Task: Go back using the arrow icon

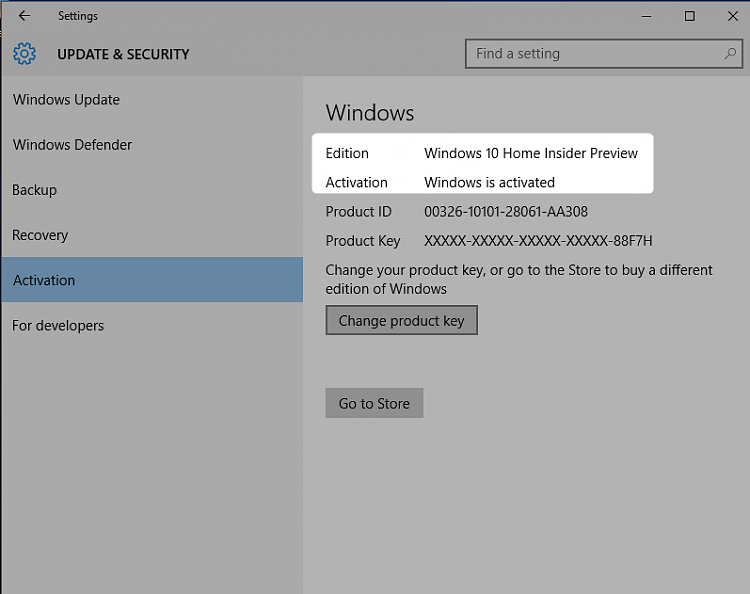Action: pyautogui.click(x=24, y=16)
